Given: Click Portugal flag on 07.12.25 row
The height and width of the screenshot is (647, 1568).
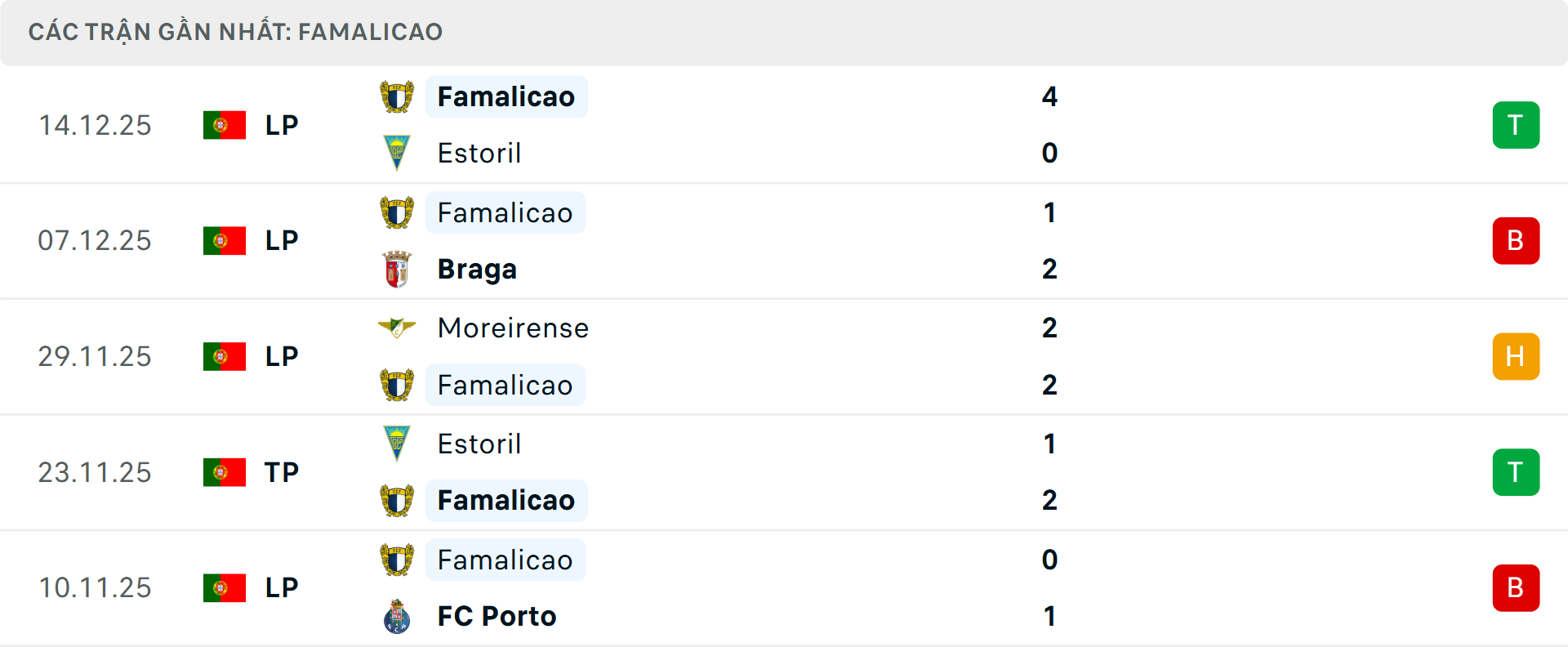Looking at the screenshot, I should pyautogui.click(x=225, y=240).
